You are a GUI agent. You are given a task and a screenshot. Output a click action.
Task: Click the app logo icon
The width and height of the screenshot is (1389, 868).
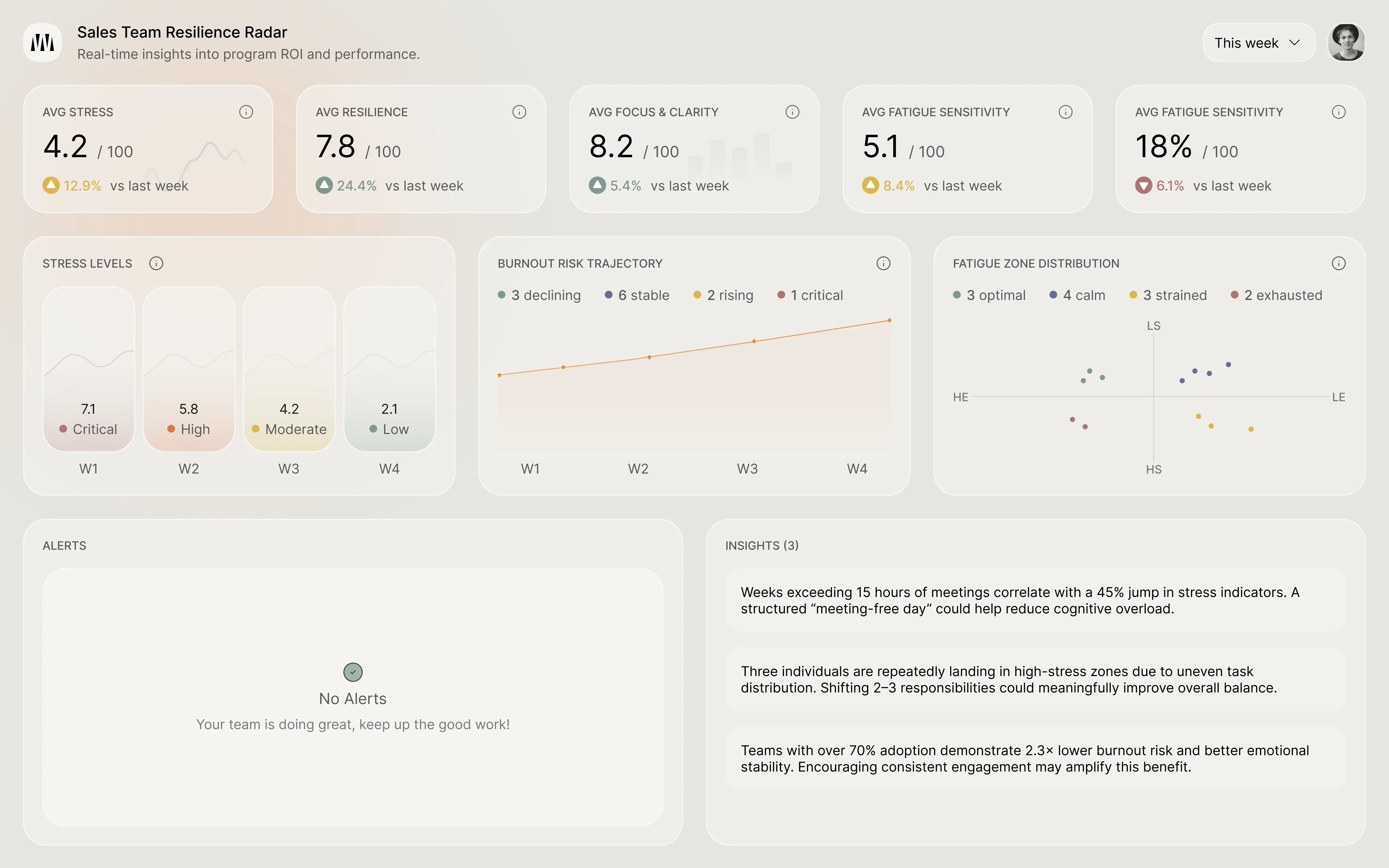(42, 42)
